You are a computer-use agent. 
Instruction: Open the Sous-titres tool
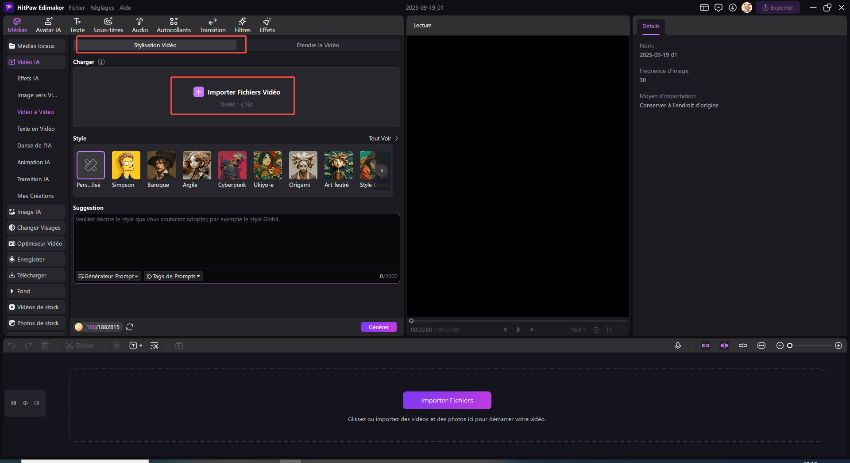108,25
